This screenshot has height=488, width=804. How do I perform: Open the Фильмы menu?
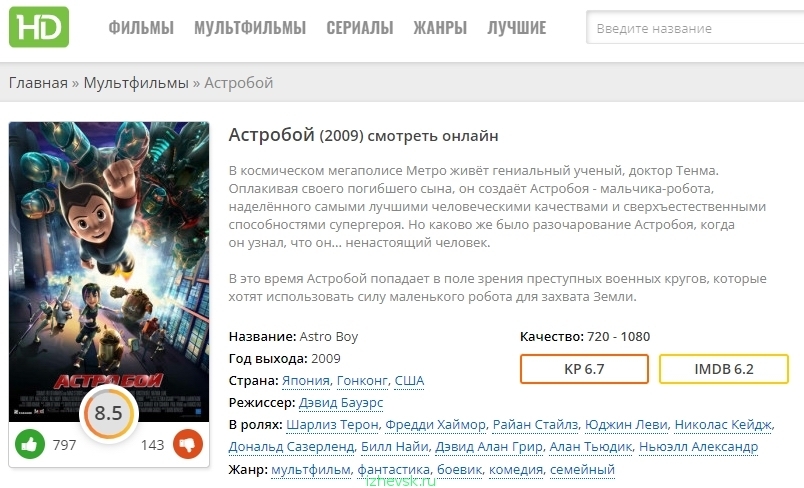tap(141, 28)
